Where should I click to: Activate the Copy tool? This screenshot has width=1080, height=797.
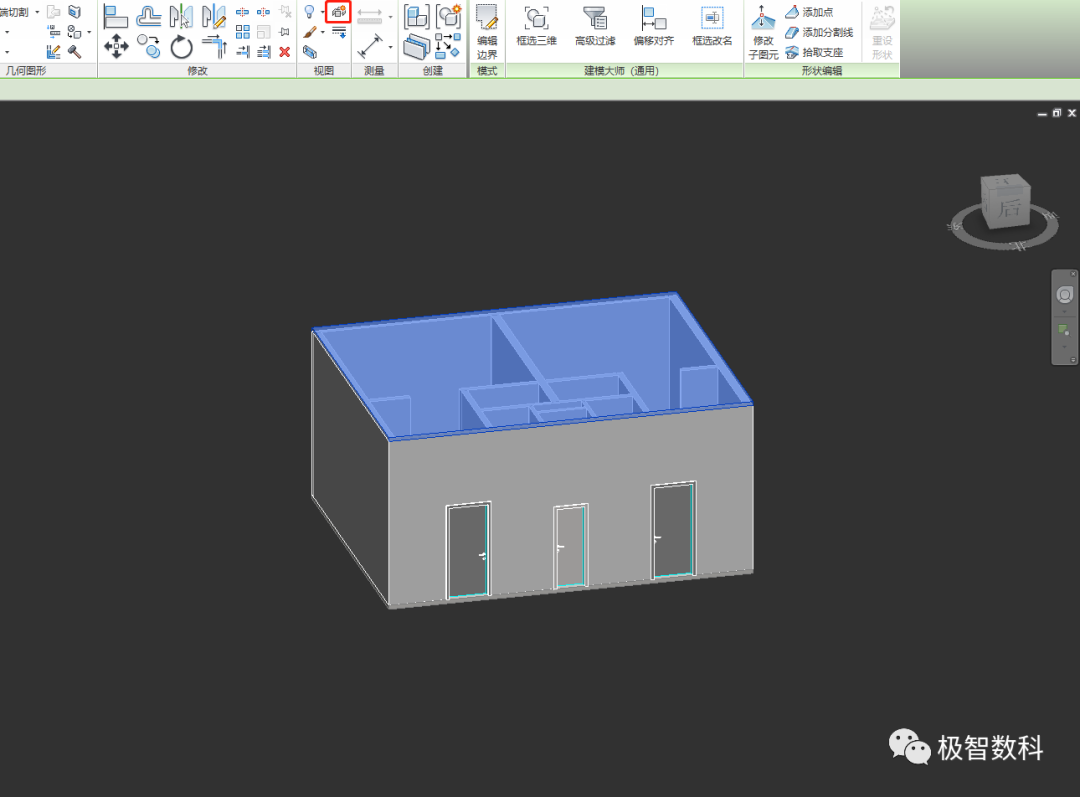[149, 47]
